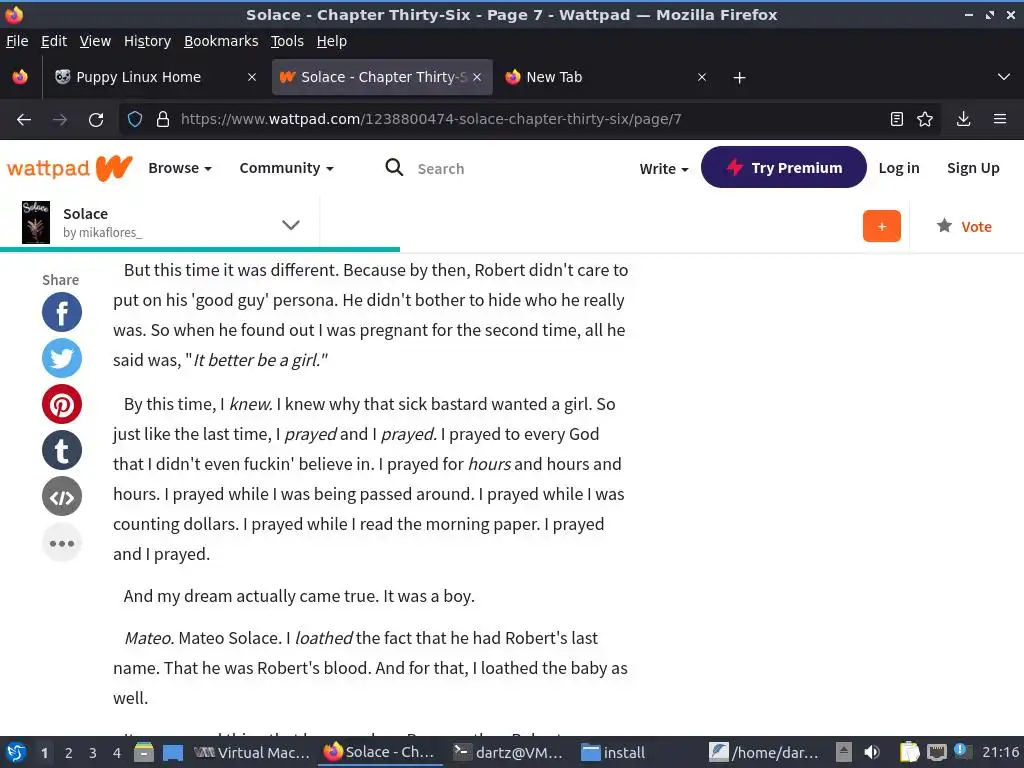Show more share options ellipsis
This screenshot has width=1024, height=768.
point(62,543)
